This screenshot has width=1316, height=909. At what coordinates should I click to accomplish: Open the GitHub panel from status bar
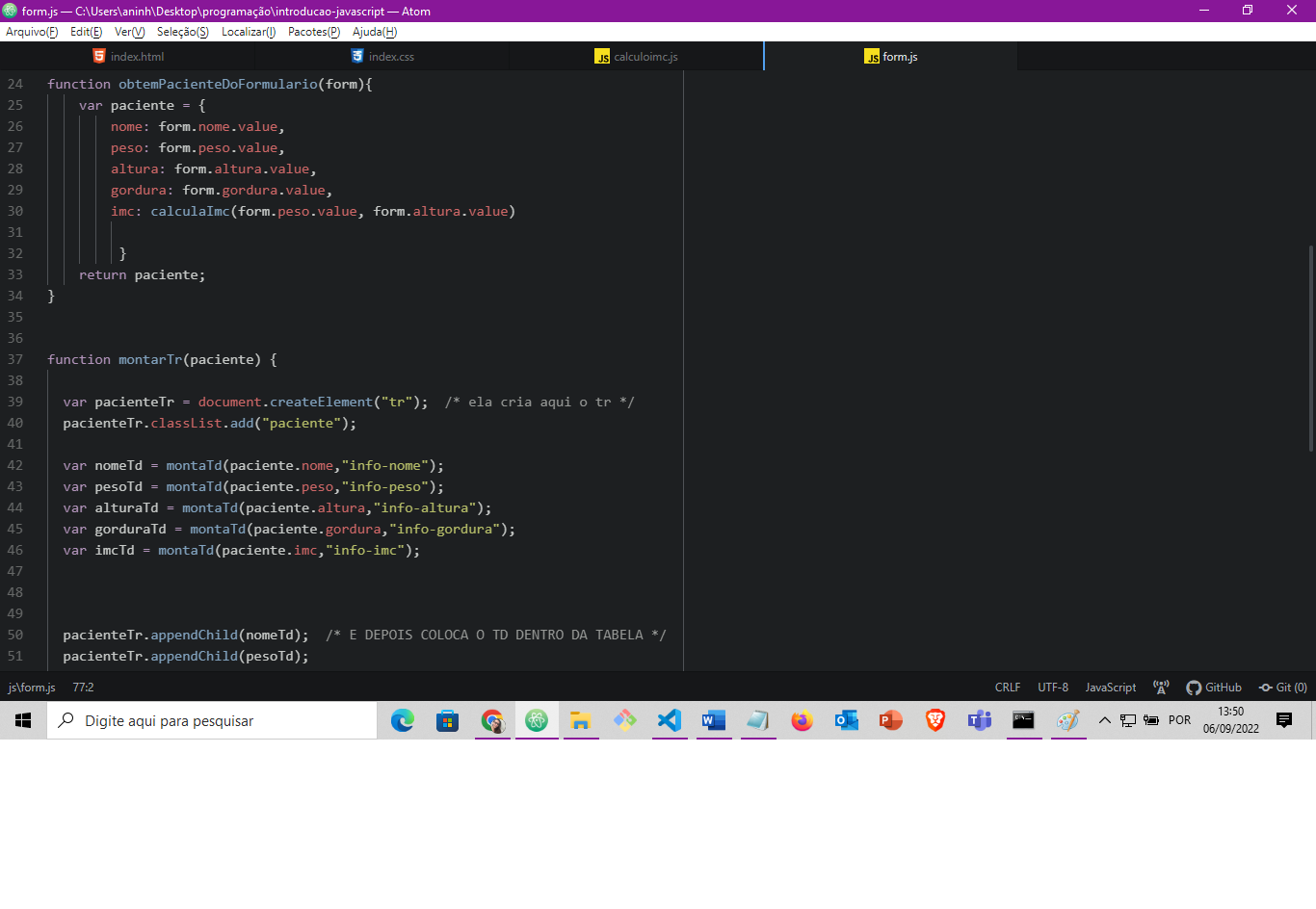click(1214, 688)
